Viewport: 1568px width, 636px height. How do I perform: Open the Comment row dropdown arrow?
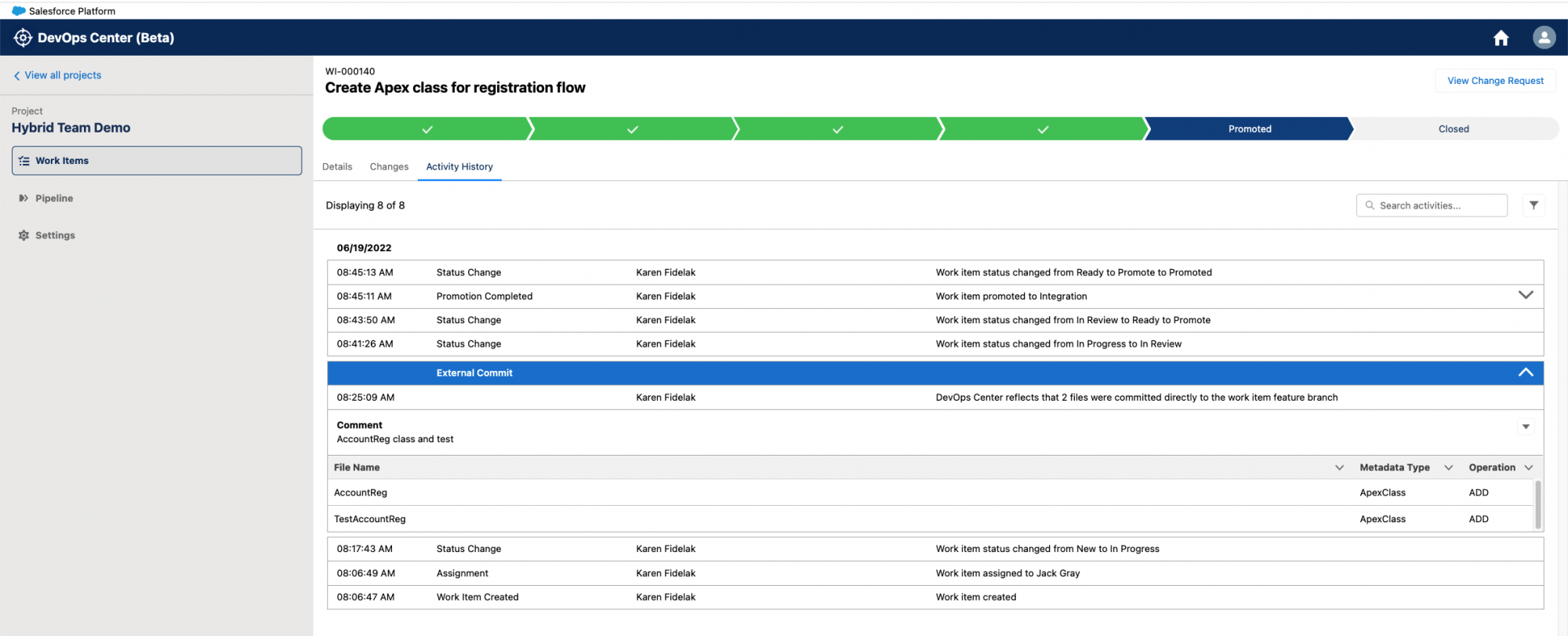1526,427
